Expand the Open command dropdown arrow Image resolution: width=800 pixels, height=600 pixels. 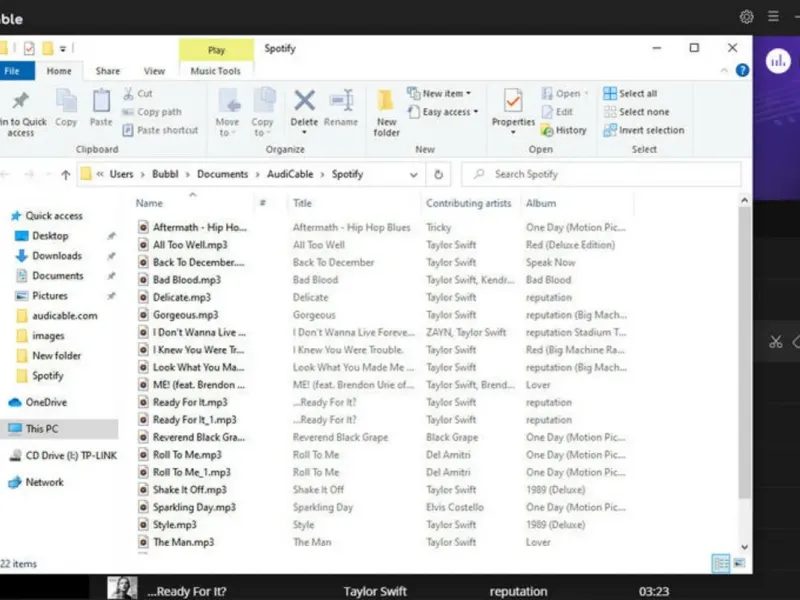click(586, 94)
